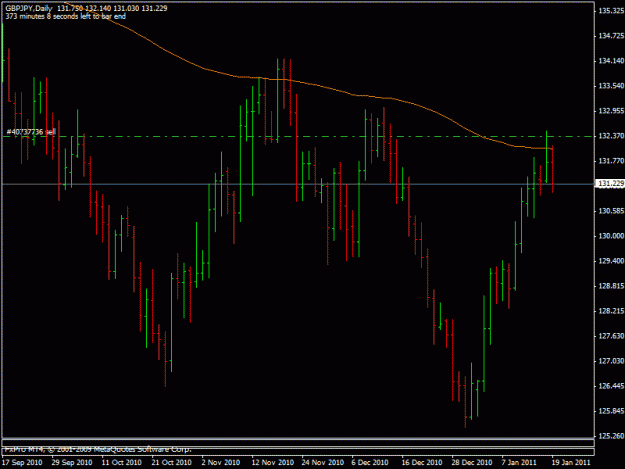Click the 24 Nov 2010 date label
The image size is (625, 469).
322,462
